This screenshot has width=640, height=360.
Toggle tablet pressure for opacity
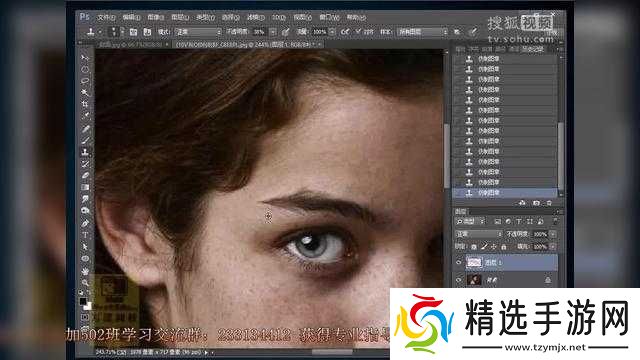(x=286, y=32)
